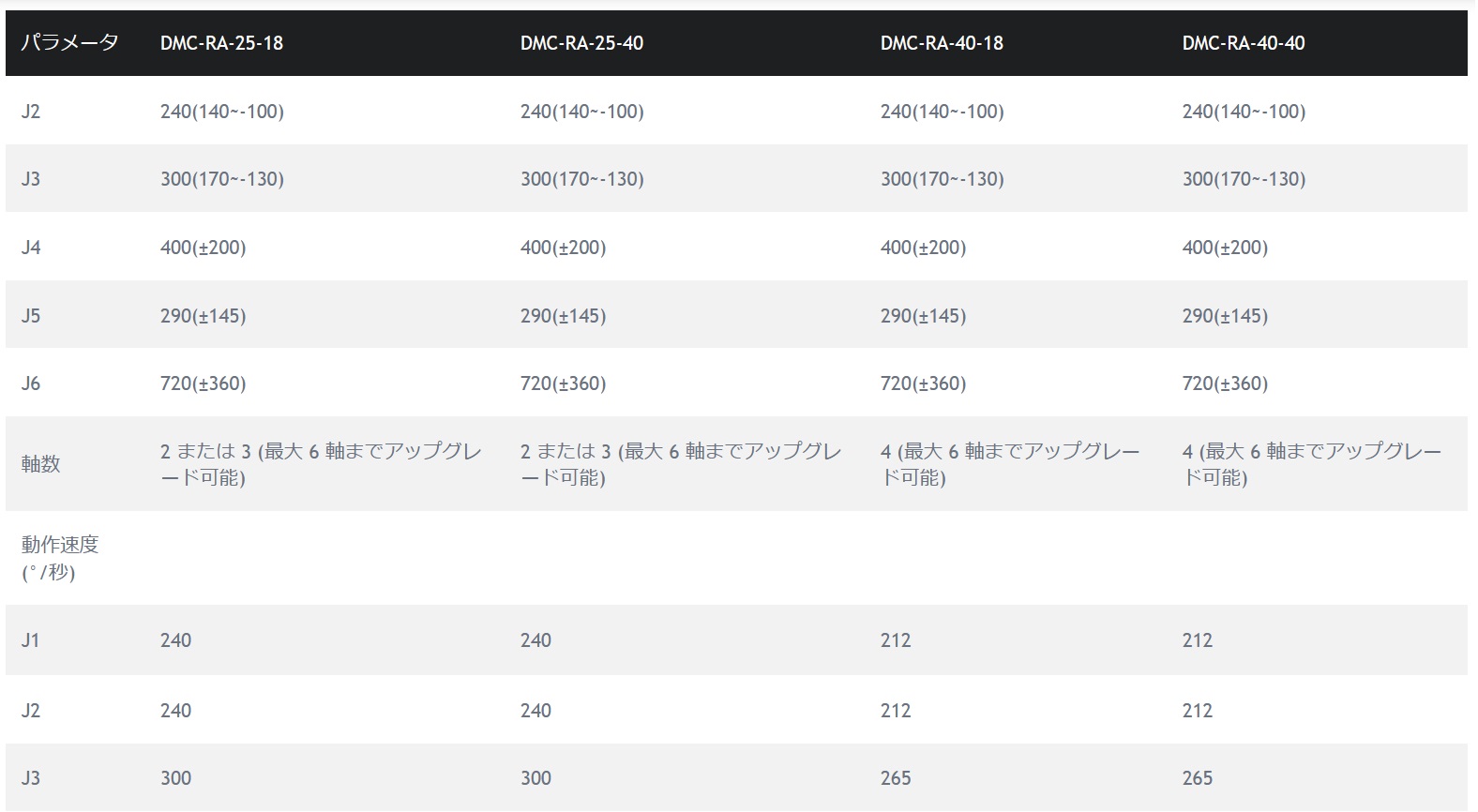This screenshot has height=812, width=1478.
Task: Click the J6 row label
Action: point(31,383)
